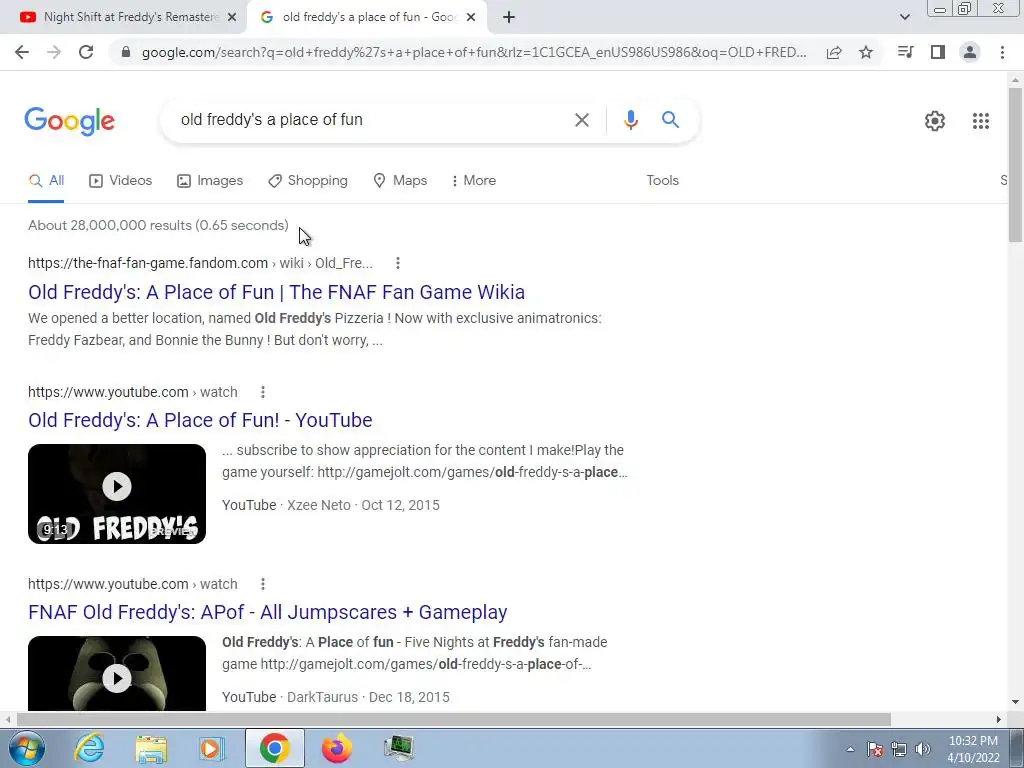Select the All results tab
Screen dimensions: 1024x768
[x=46, y=180]
